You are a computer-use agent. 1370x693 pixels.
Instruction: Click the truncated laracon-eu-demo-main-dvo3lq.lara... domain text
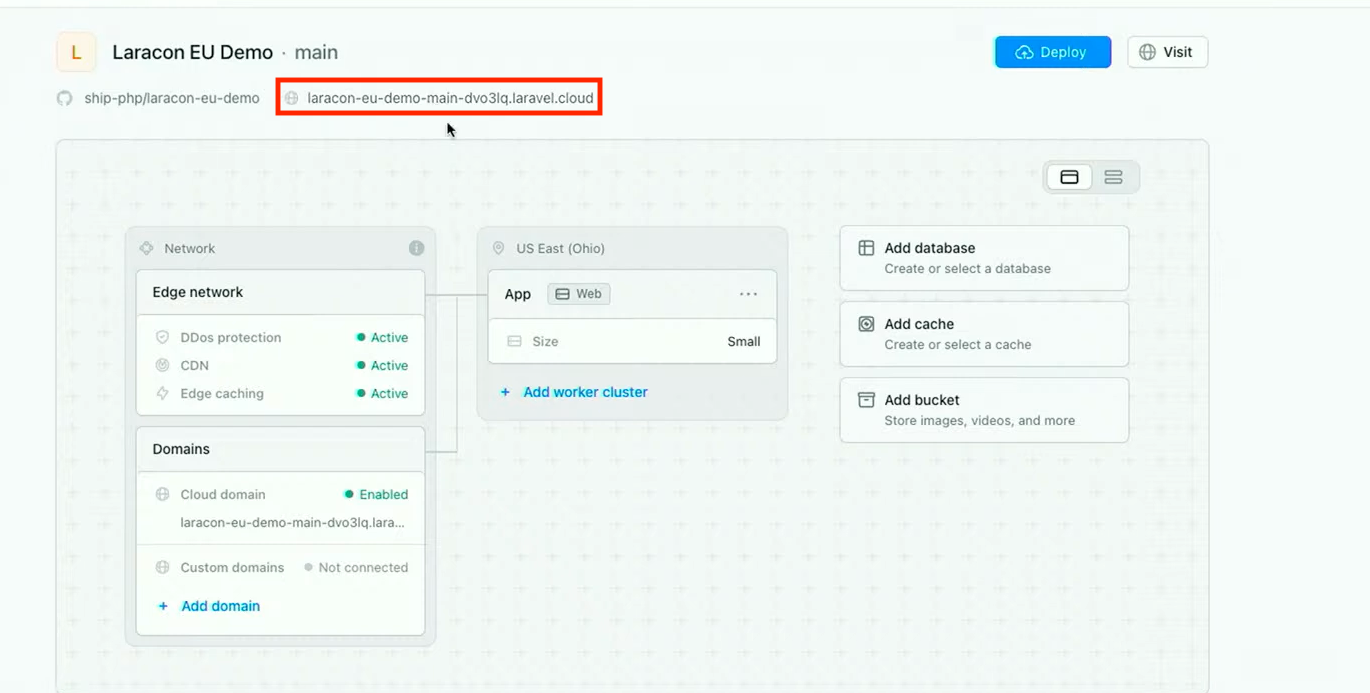pos(293,522)
